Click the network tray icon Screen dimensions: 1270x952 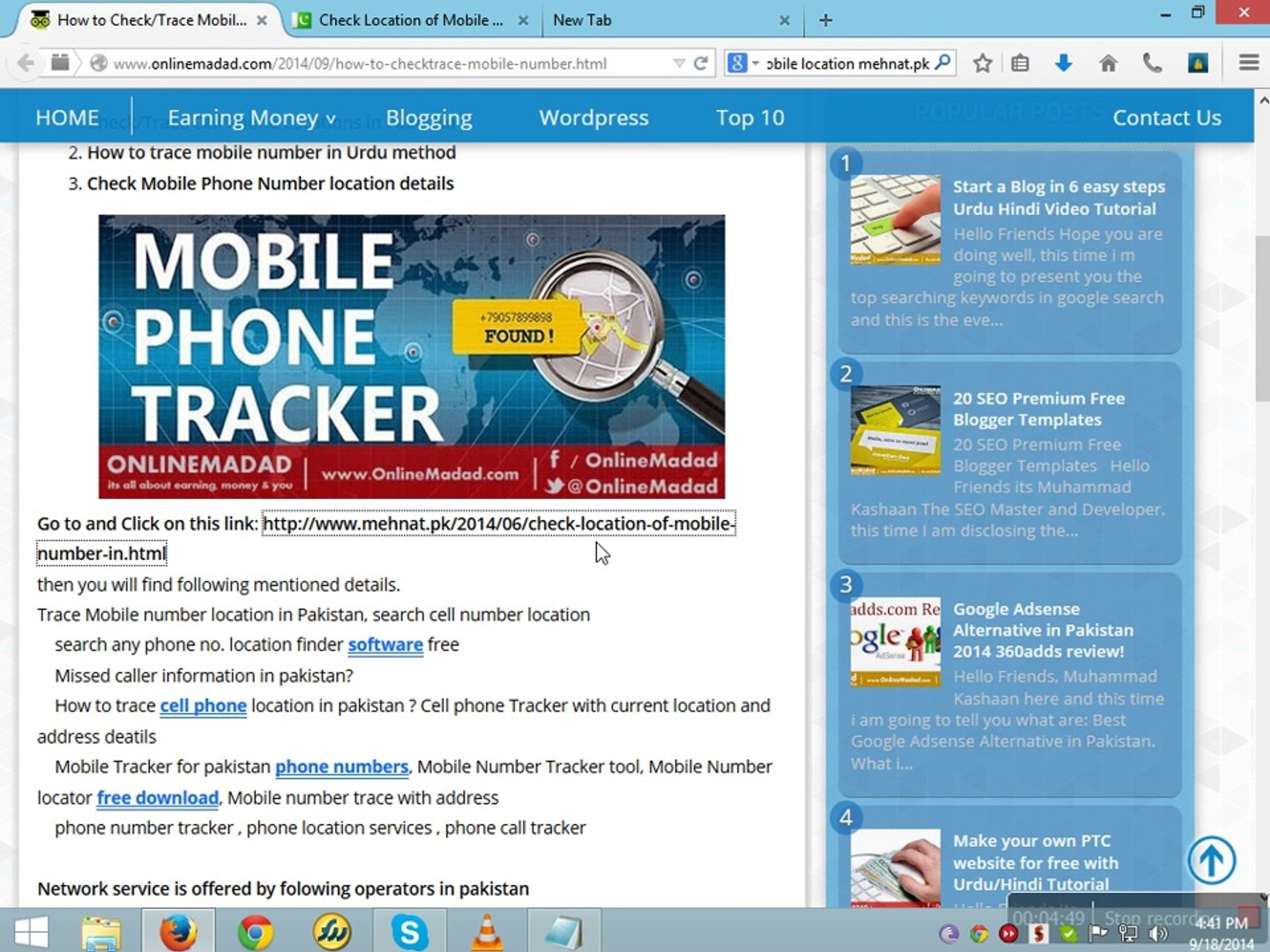(1128, 933)
